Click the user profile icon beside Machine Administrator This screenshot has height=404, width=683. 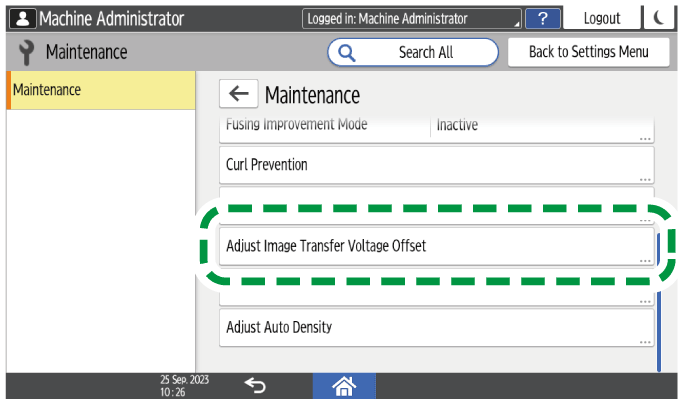click(22, 18)
